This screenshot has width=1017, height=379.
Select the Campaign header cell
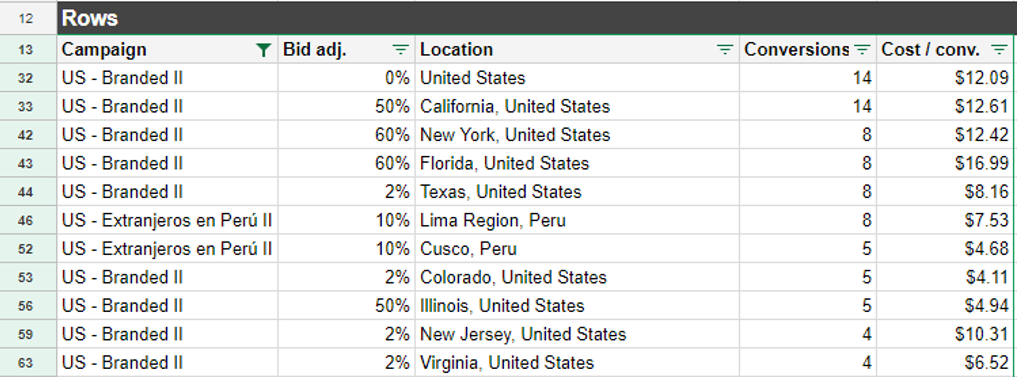click(168, 50)
